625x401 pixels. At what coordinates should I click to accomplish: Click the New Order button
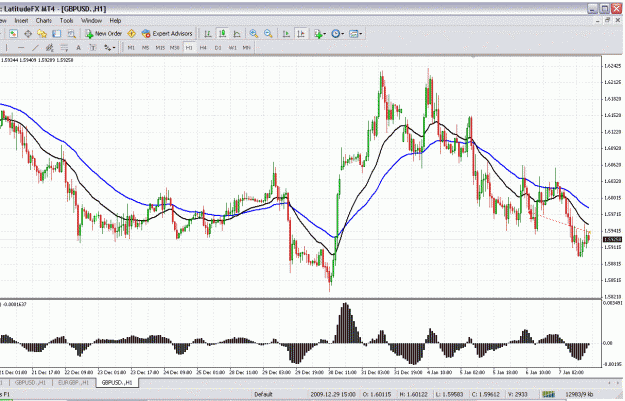(x=103, y=34)
